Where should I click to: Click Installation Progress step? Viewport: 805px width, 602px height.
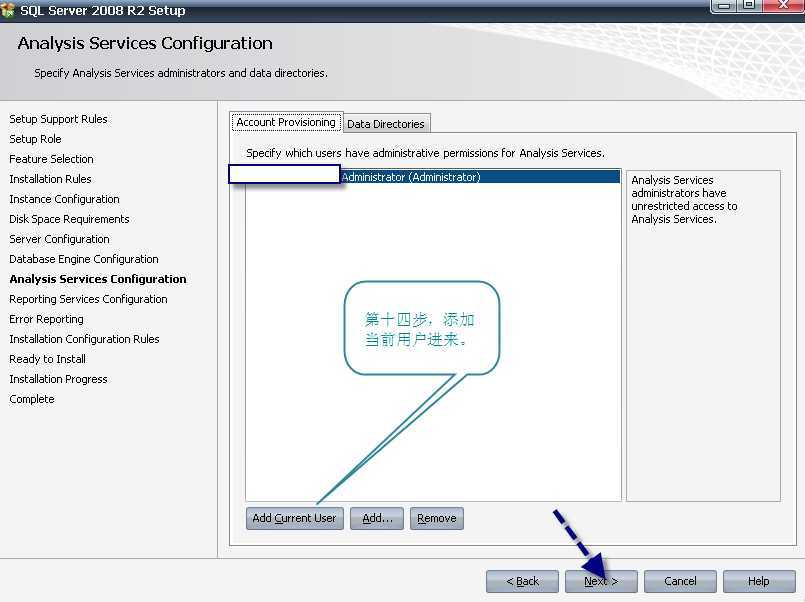[x=59, y=379]
